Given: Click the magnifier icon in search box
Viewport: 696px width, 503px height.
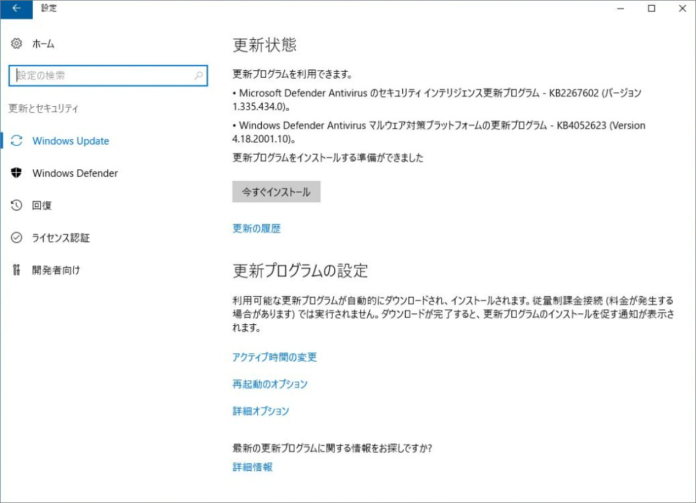Looking at the screenshot, I should tap(199, 75).
